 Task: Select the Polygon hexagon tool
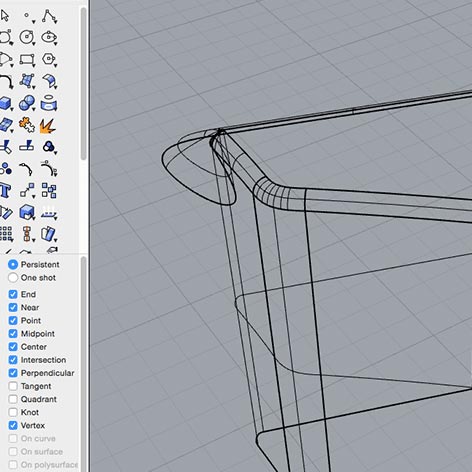coord(49,59)
